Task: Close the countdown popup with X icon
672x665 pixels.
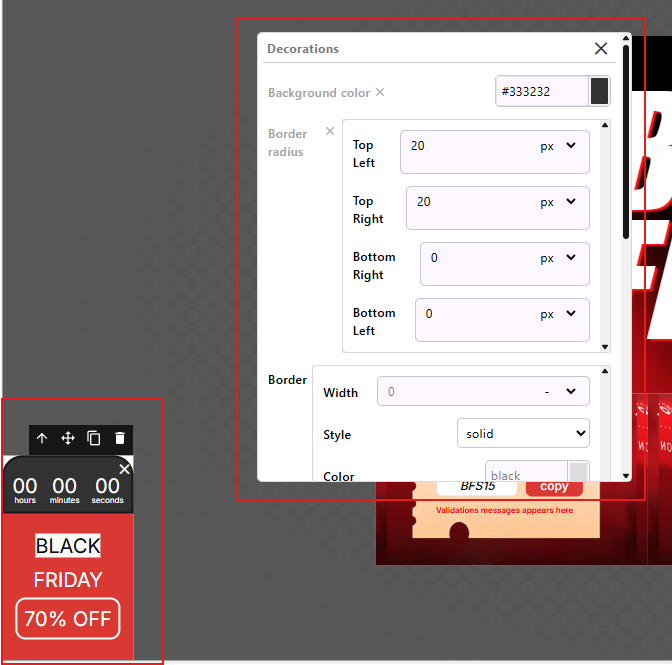Action: (x=124, y=469)
